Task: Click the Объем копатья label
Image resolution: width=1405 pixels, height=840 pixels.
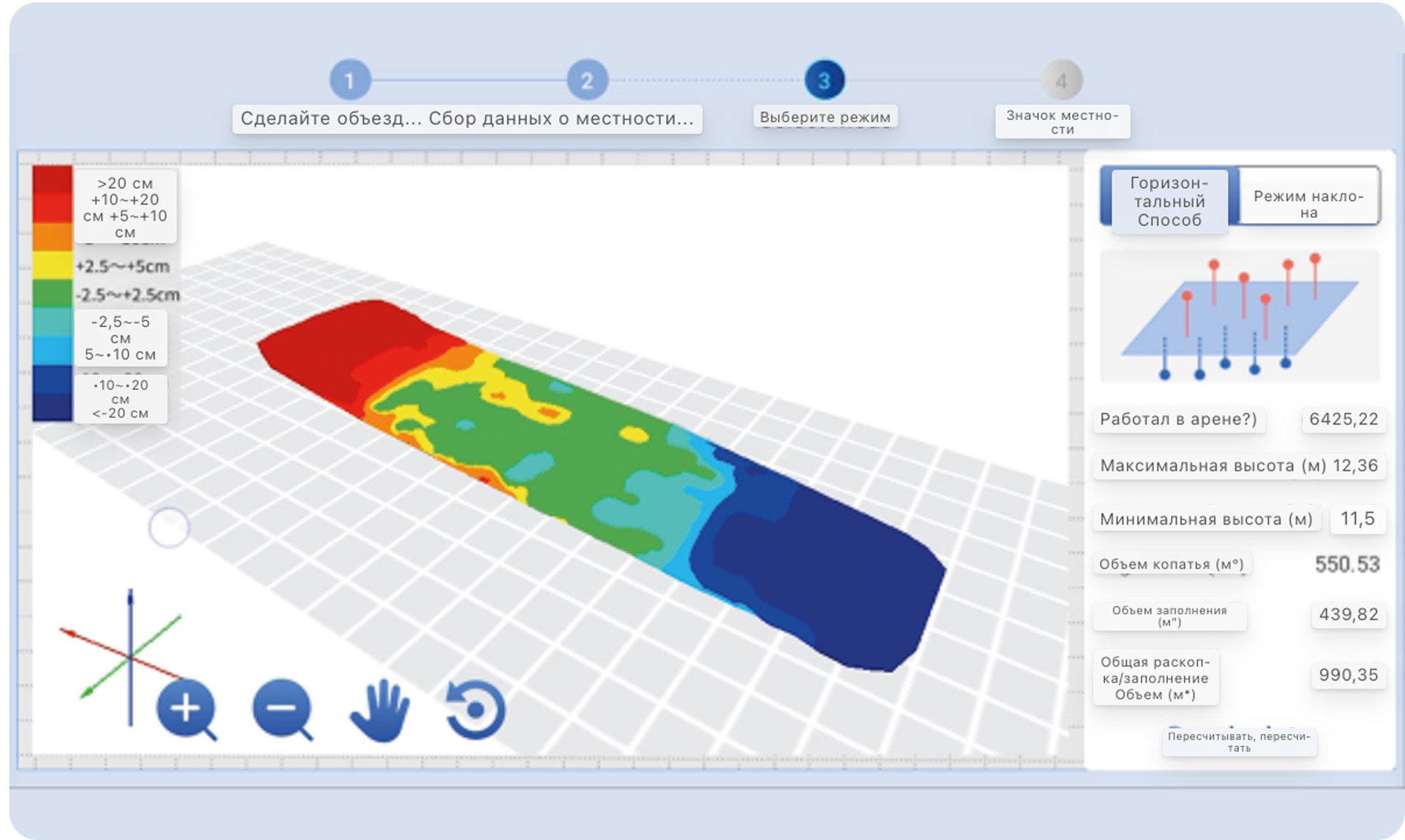Action: pos(1171,564)
